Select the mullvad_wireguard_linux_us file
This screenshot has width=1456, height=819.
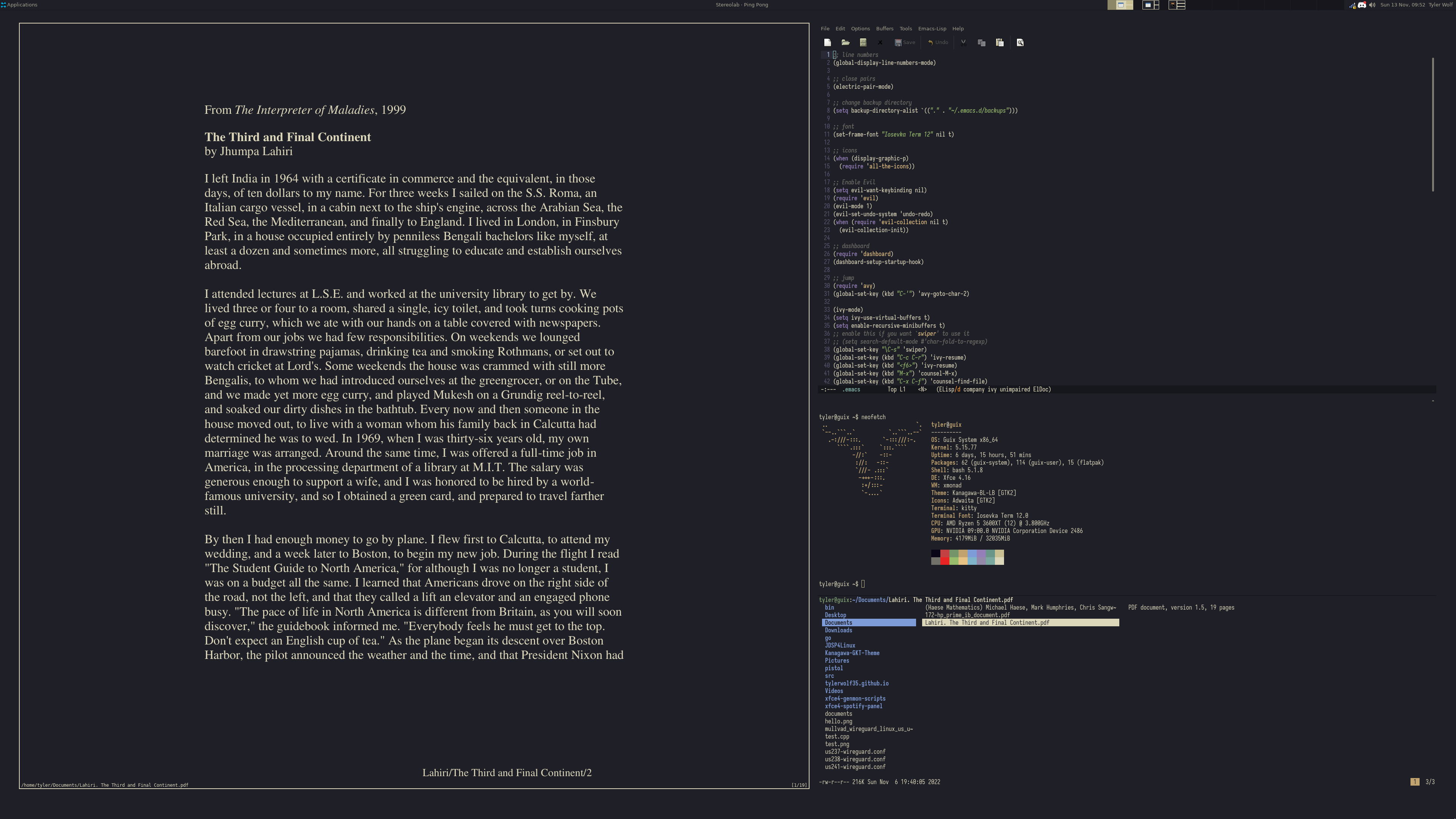[868, 729]
